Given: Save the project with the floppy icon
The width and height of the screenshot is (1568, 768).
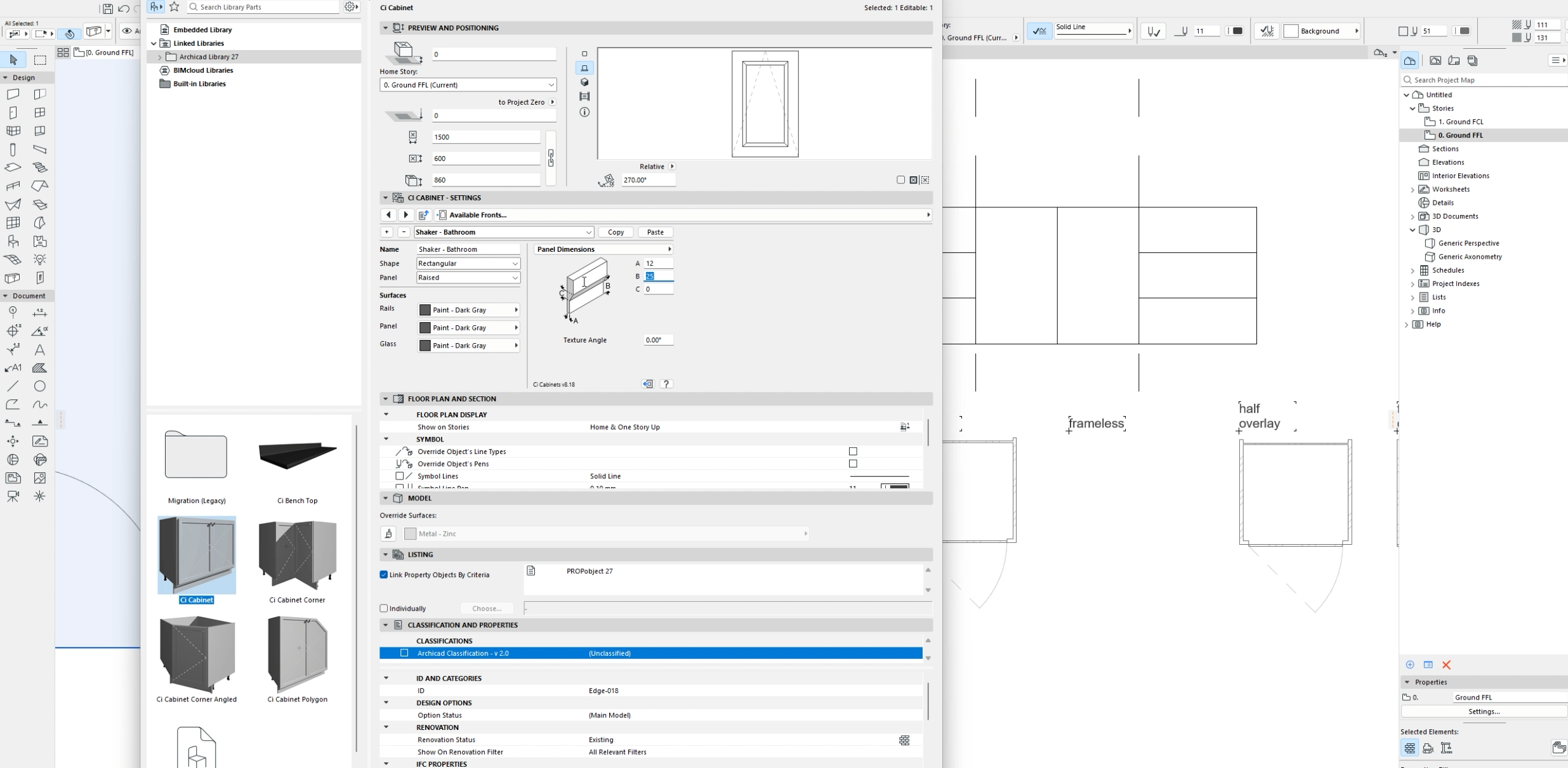Looking at the screenshot, I should (108, 9).
